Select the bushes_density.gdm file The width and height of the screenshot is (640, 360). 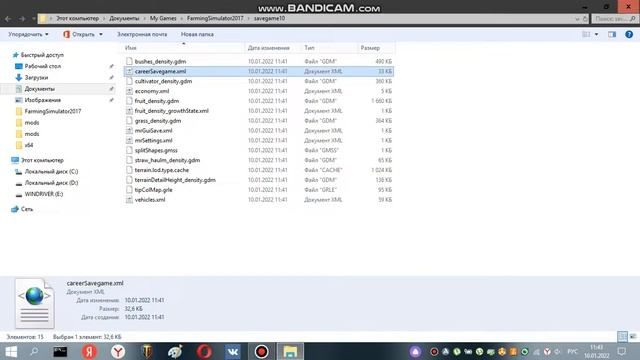click(160, 61)
